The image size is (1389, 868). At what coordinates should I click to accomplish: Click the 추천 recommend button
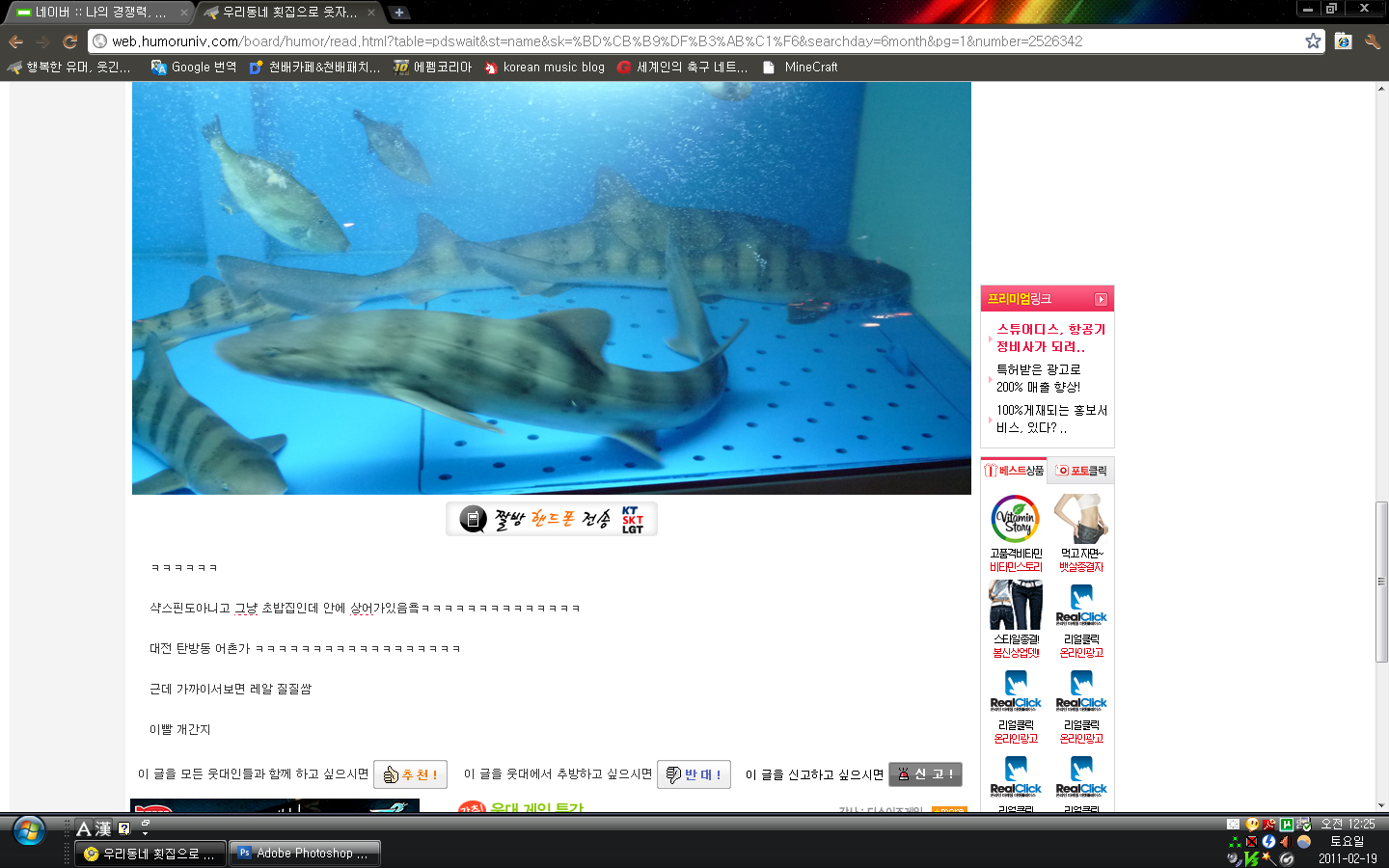coord(410,774)
